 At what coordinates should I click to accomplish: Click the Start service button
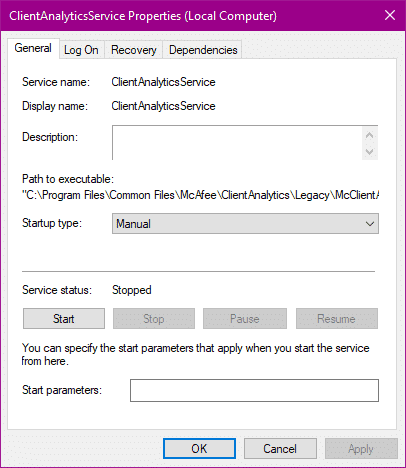click(x=64, y=319)
